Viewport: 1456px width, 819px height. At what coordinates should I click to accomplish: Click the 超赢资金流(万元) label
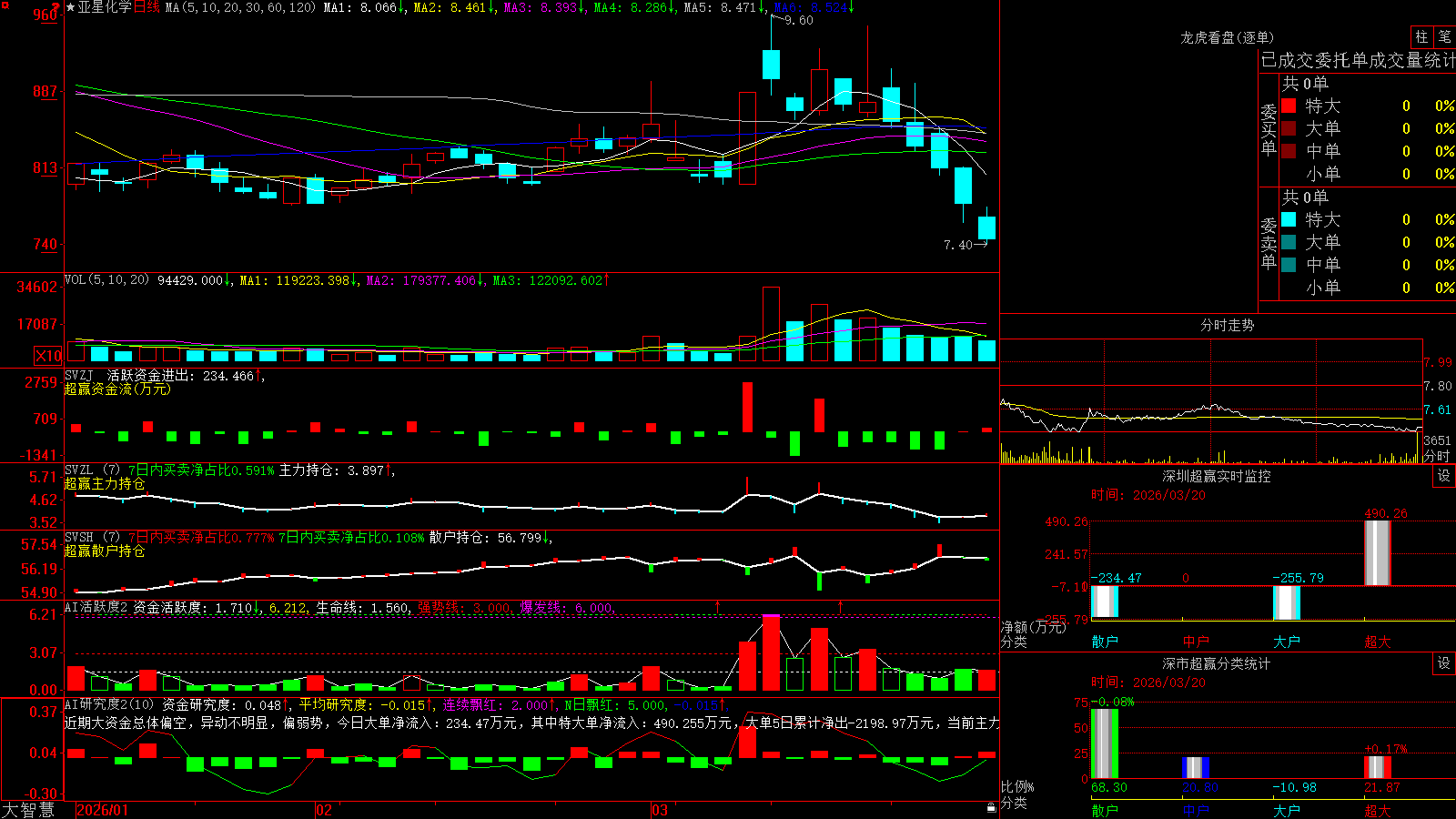(117, 389)
